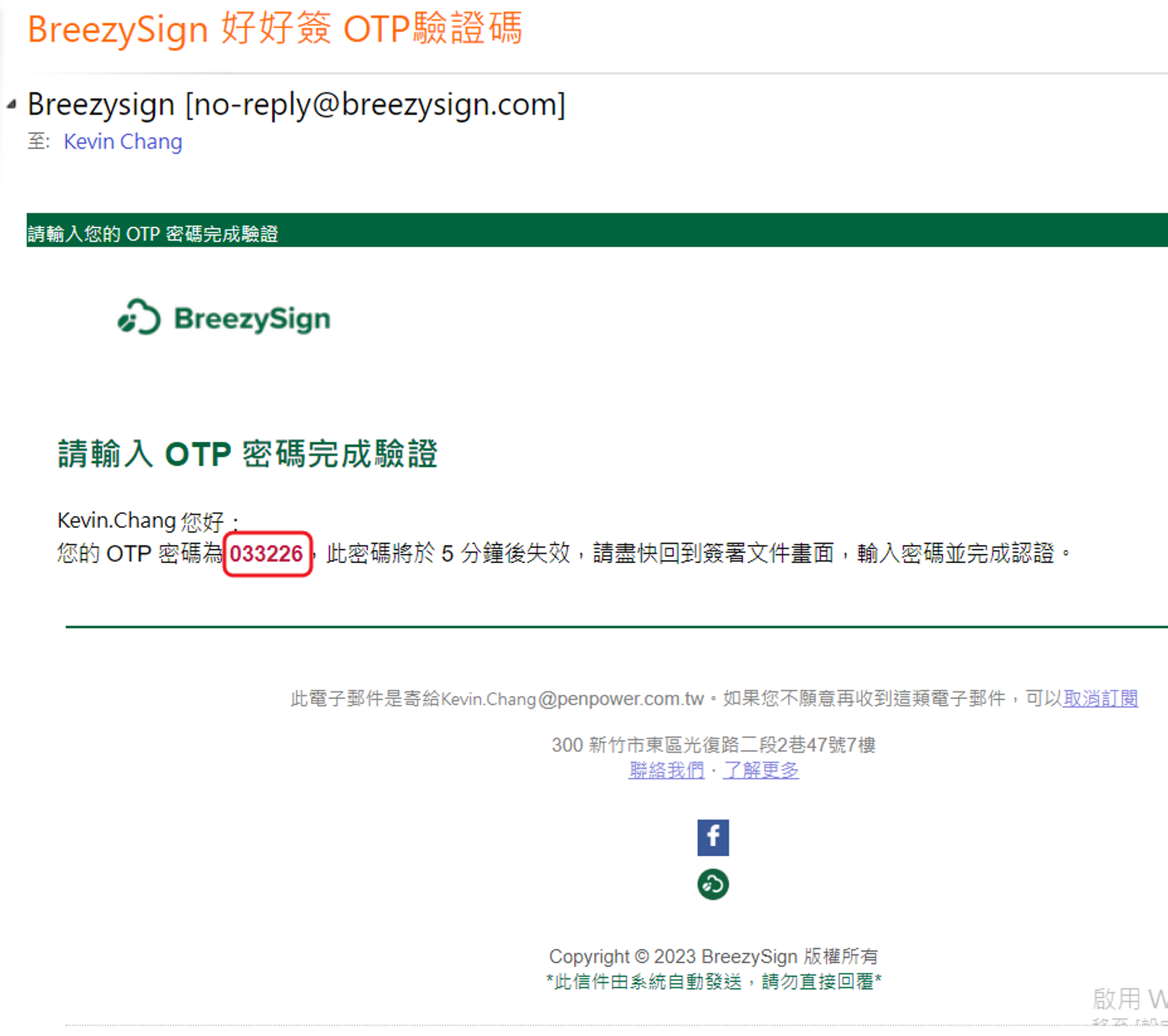
Task: Click the green banner text 請輸入您的 OTP 密碼完成驗證
Action: 153,234
